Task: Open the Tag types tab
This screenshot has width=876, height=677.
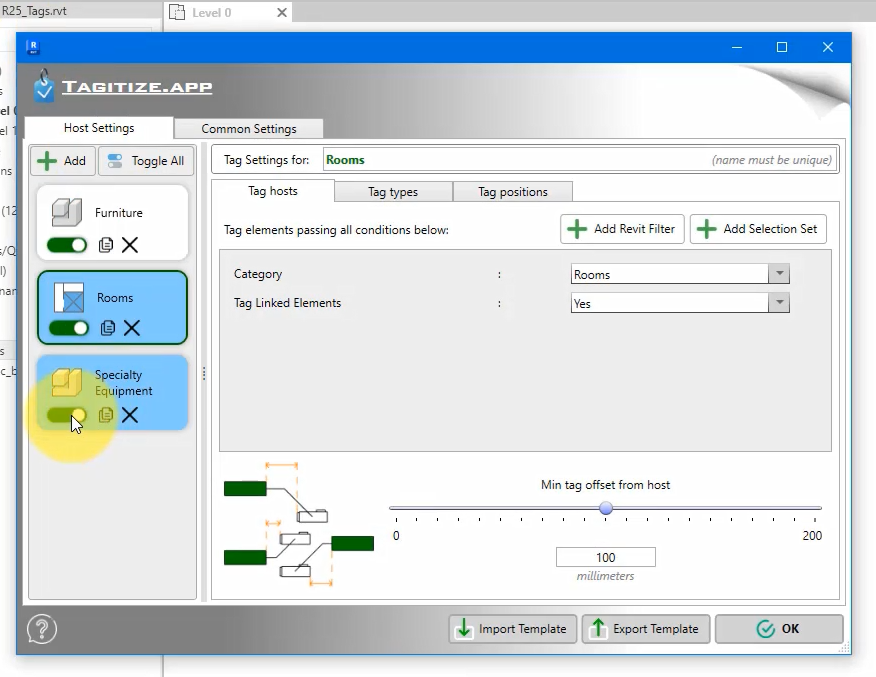Action: 393,192
